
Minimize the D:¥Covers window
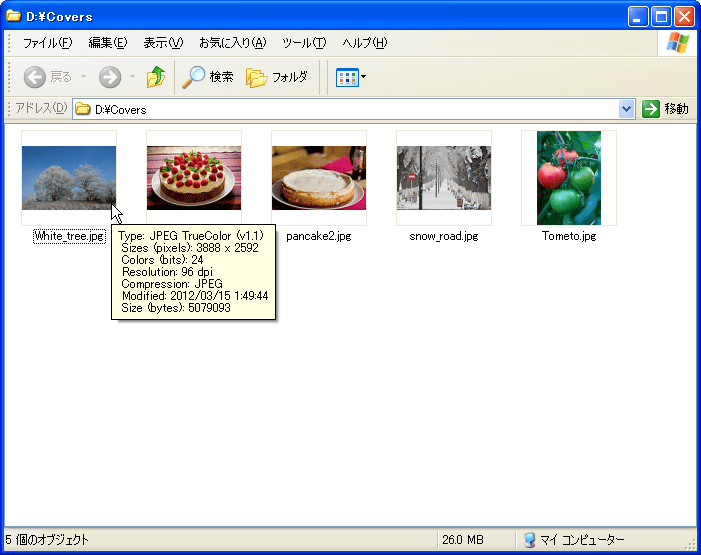(638, 17)
